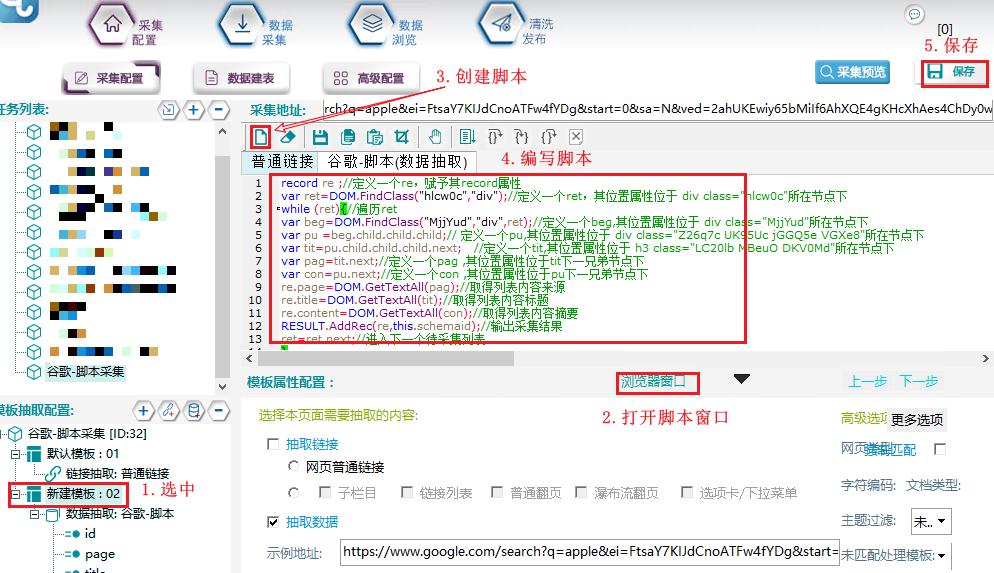Open the 清洗发布 paper-plane hexagon icon
The height and width of the screenshot is (573, 994).
click(502, 24)
